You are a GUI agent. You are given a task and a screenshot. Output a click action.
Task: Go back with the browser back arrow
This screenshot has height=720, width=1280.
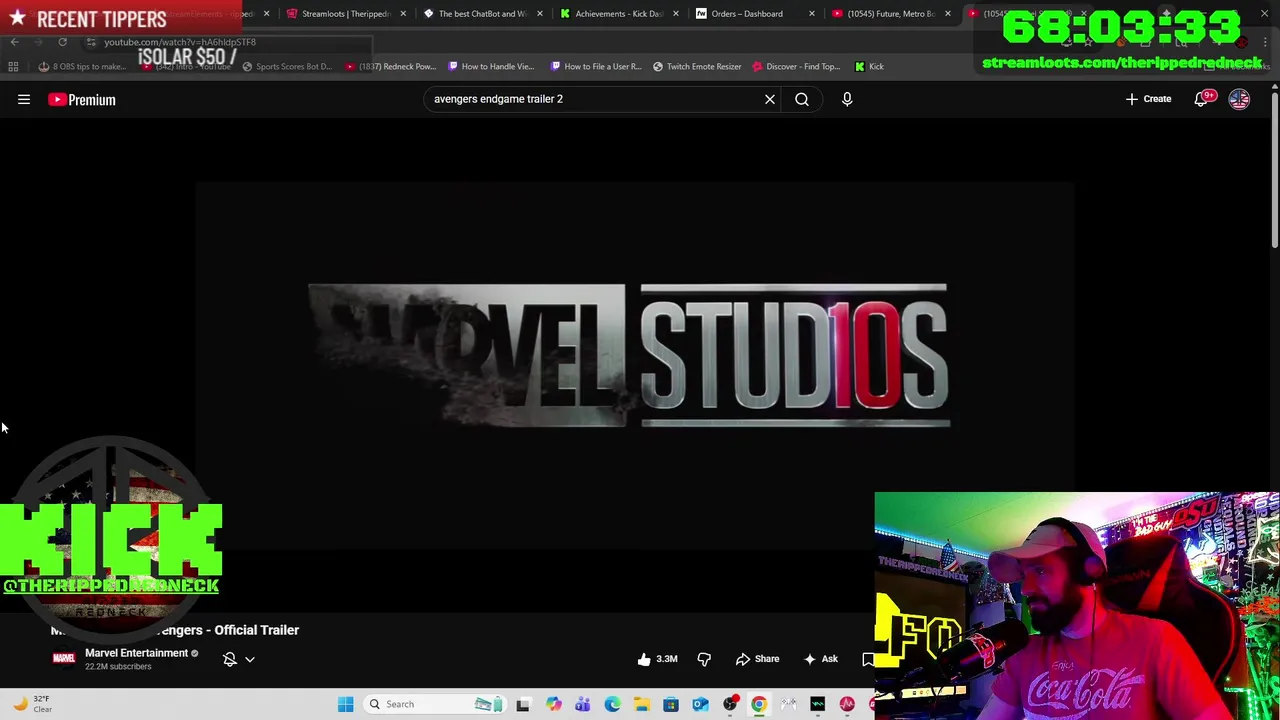(14, 42)
